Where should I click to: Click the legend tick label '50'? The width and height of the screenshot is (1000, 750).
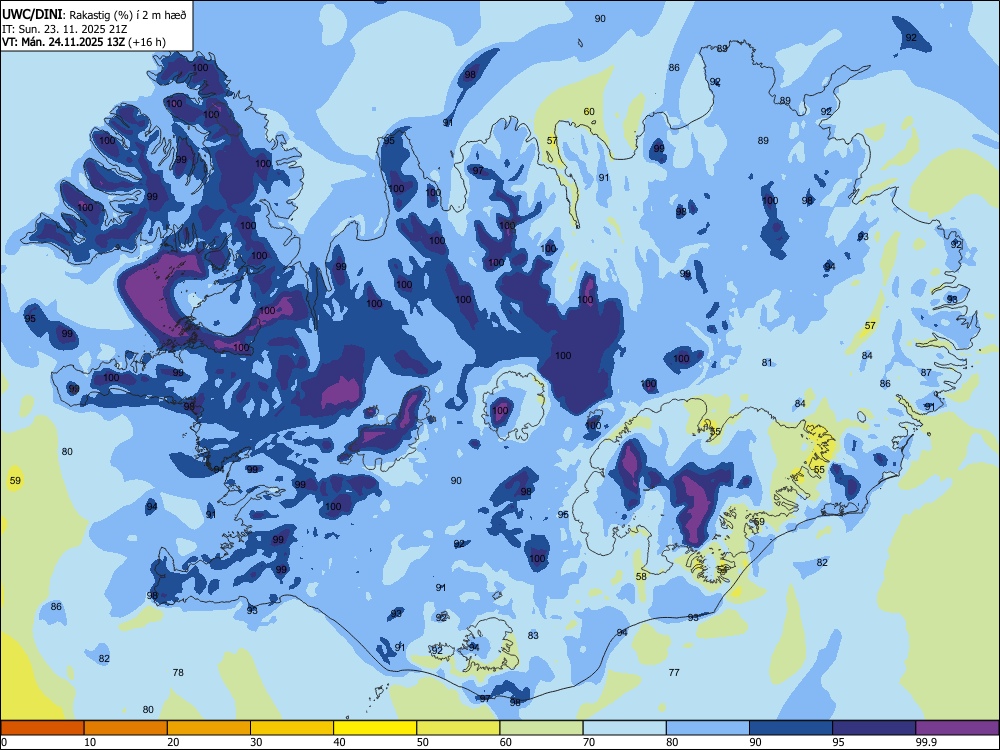(x=423, y=742)
